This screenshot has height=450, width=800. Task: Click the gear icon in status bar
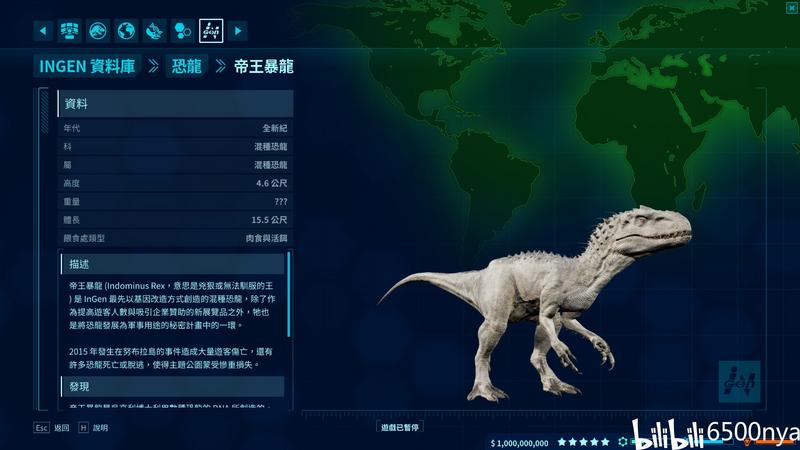622,442
